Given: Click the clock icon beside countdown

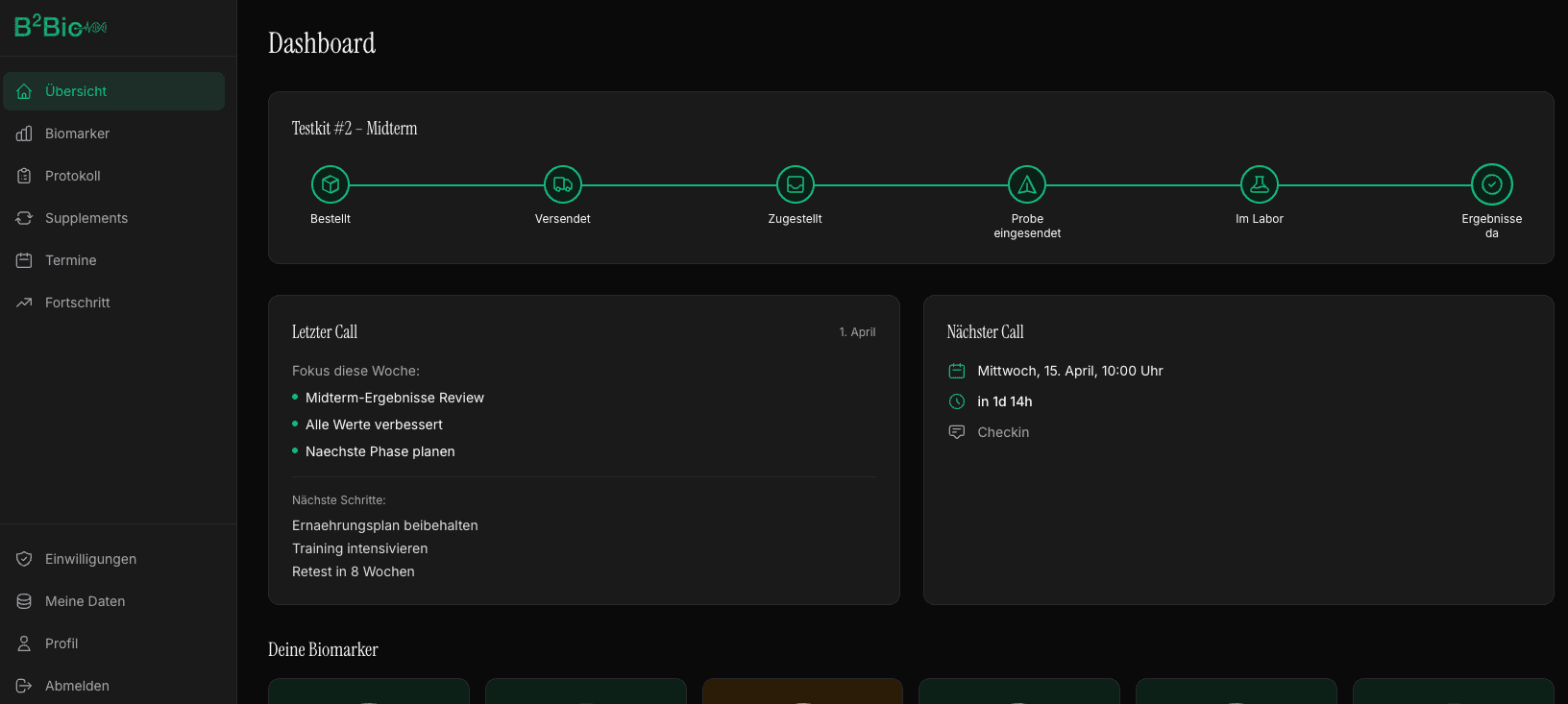Looking at the screenshot, I should tap(957, 401).
